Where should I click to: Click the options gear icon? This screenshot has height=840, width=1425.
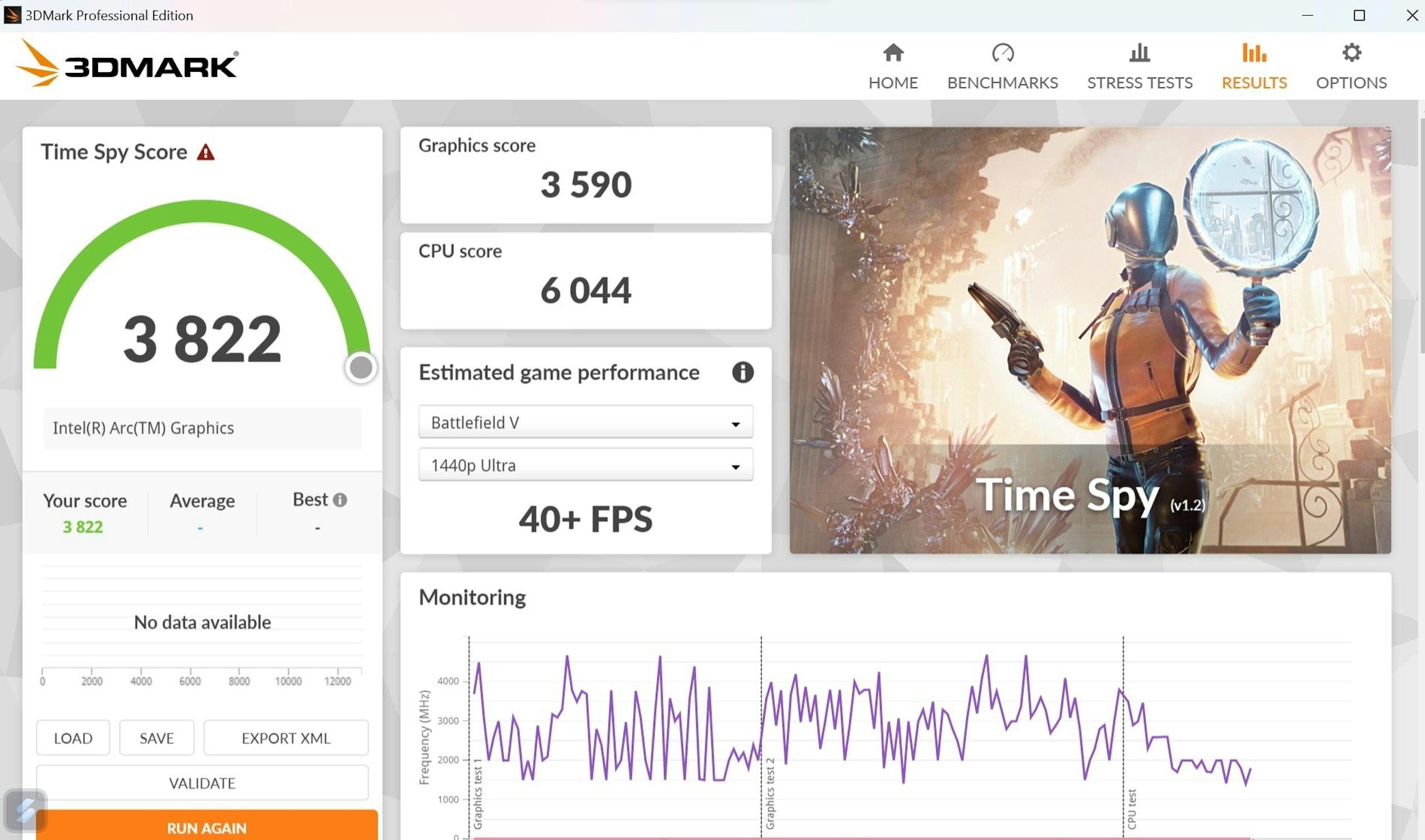(x=1352, y=53)
